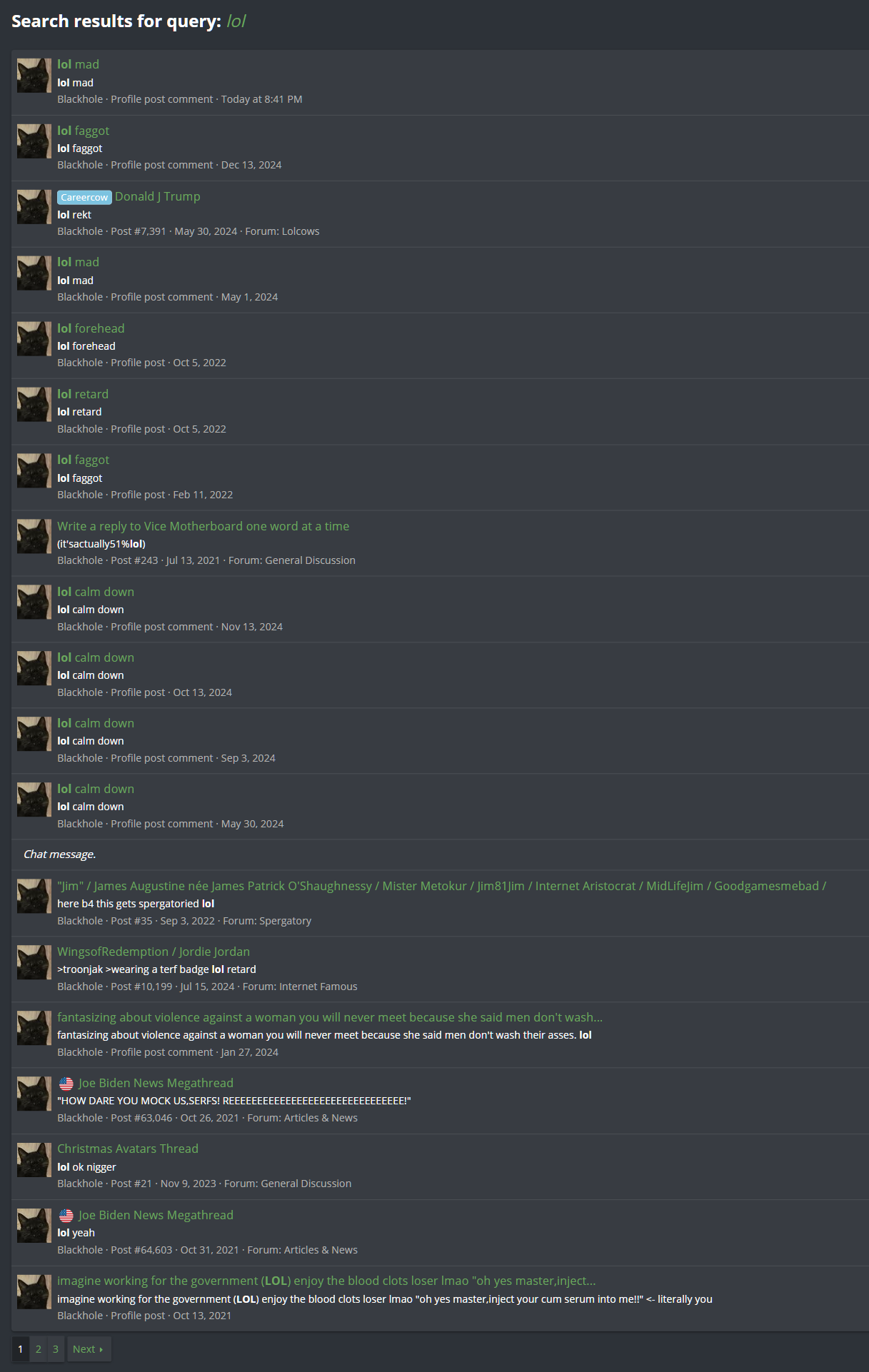Open 'Forum: Spergatory' link
The image size is (869, 1372).
(x=267, y=921)
